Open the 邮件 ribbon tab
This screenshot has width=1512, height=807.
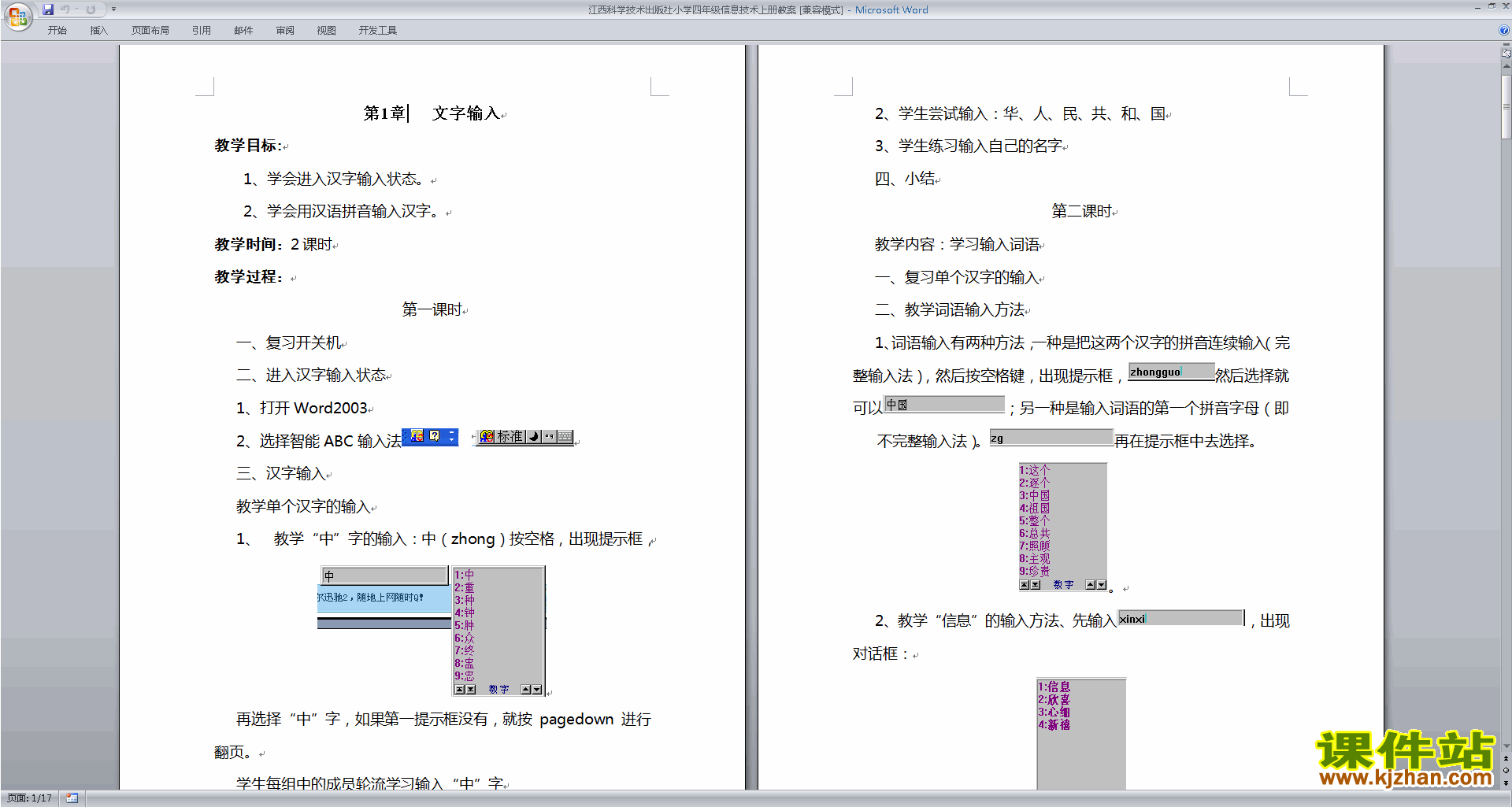pos(243,30)
